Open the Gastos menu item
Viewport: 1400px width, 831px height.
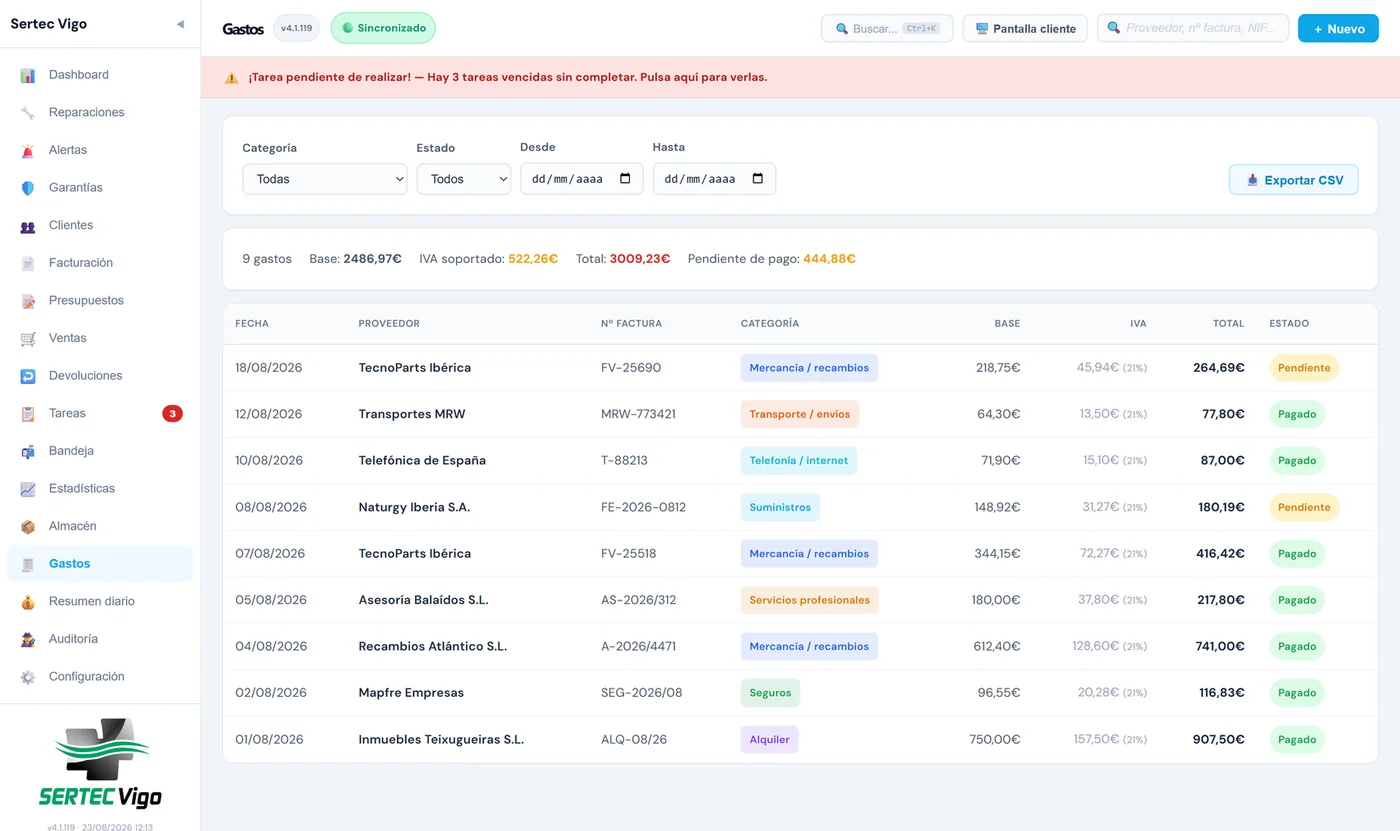click(x=100, y=564)
